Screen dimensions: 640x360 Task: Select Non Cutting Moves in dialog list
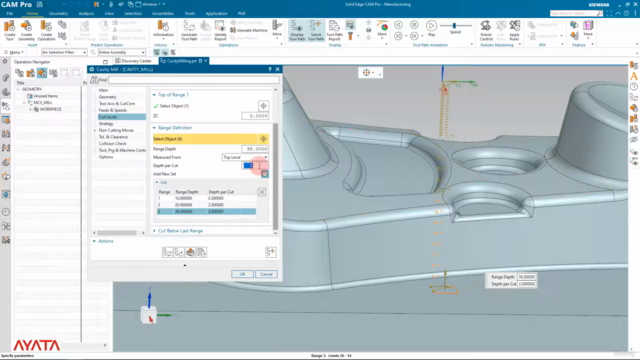click(x=116, y=130)
